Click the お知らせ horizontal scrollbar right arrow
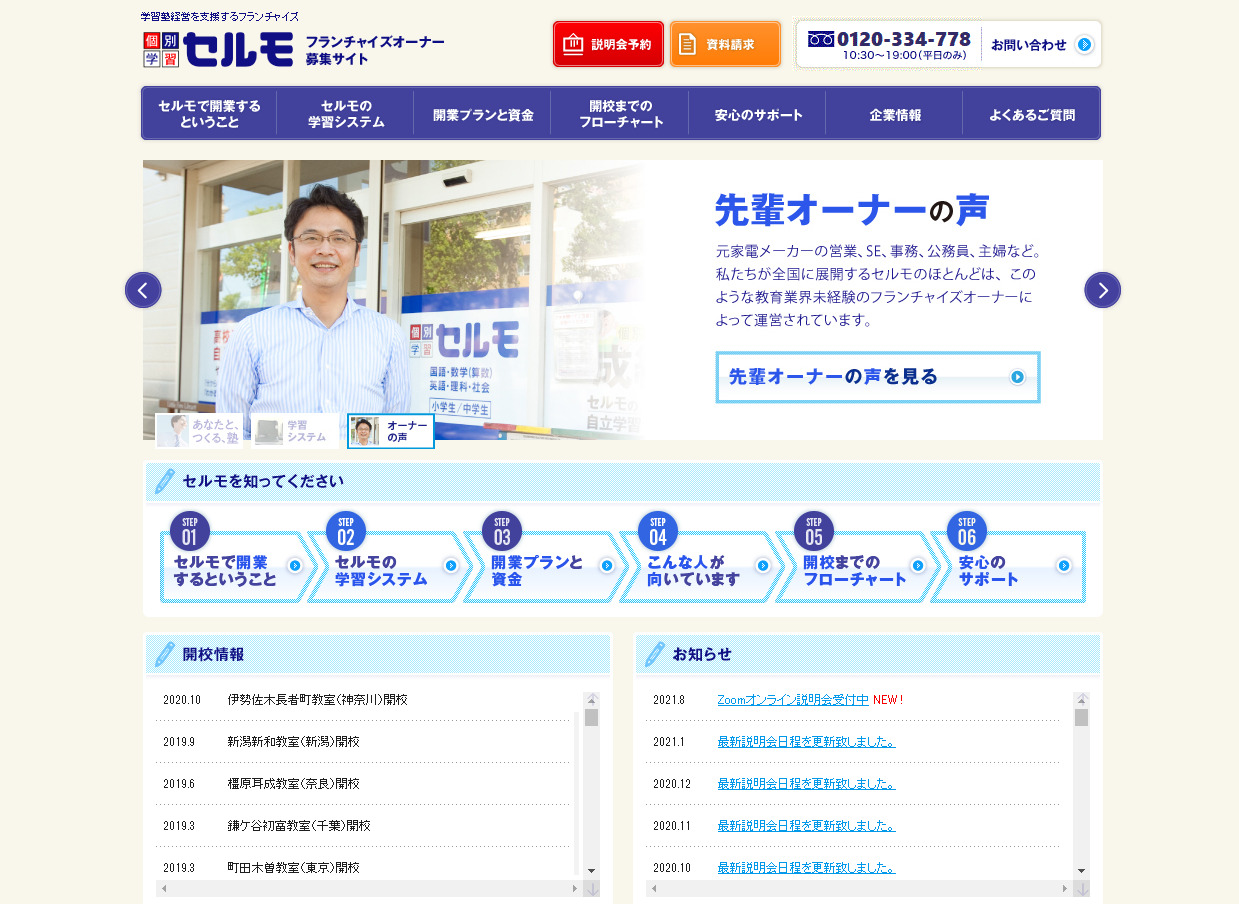Viewport: 1239px width, 904px height. 1065,888
